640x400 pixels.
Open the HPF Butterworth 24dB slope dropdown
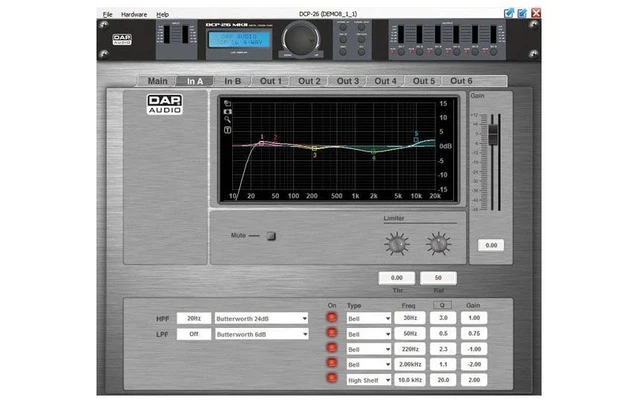(261, 318)
